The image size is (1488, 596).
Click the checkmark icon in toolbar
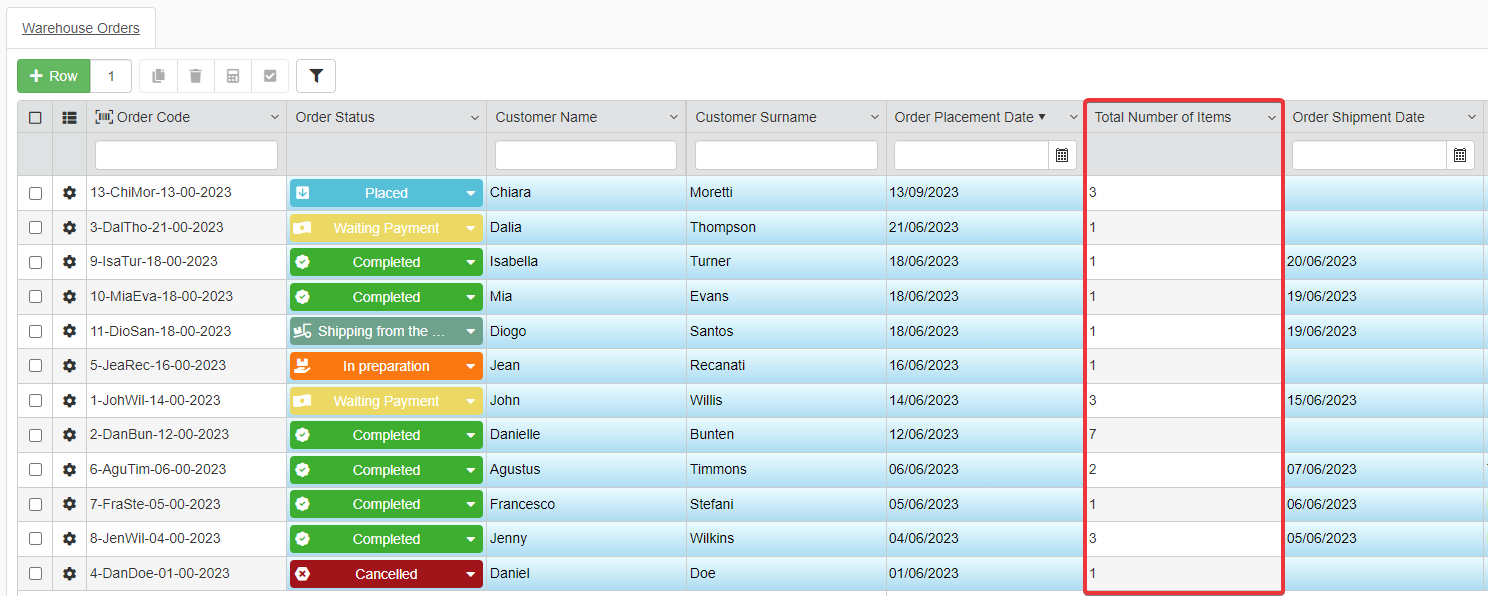270,76
